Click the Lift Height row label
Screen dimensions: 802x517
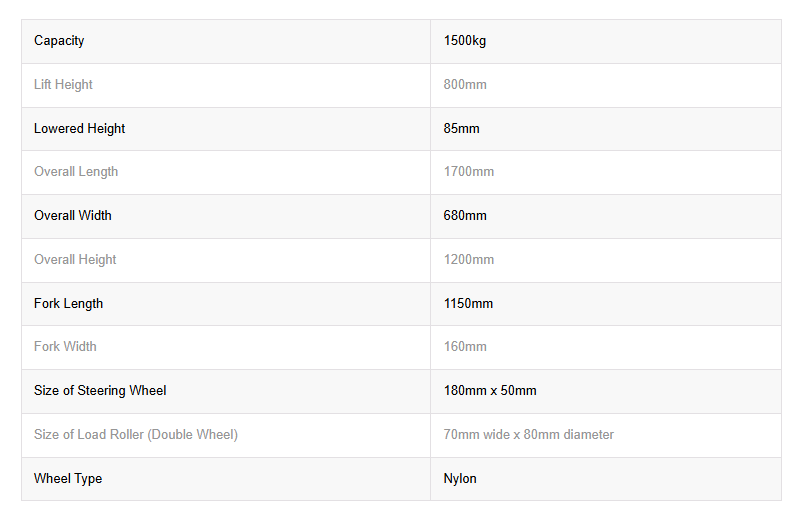click(63, 85)
